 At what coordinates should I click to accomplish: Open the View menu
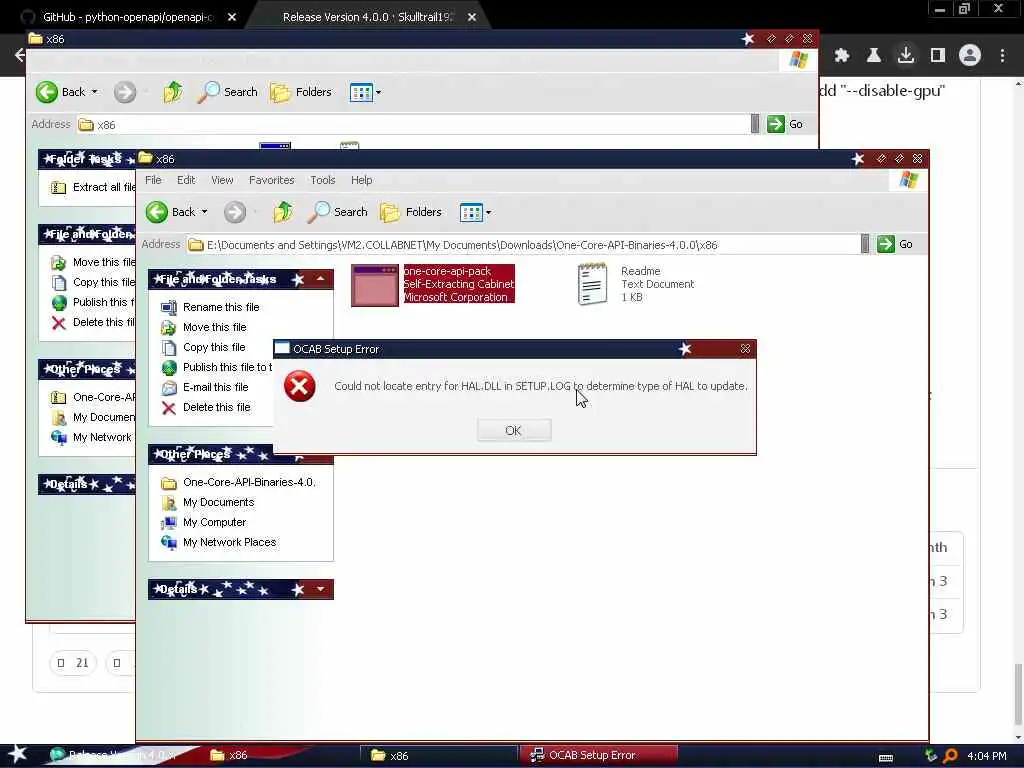222,180
